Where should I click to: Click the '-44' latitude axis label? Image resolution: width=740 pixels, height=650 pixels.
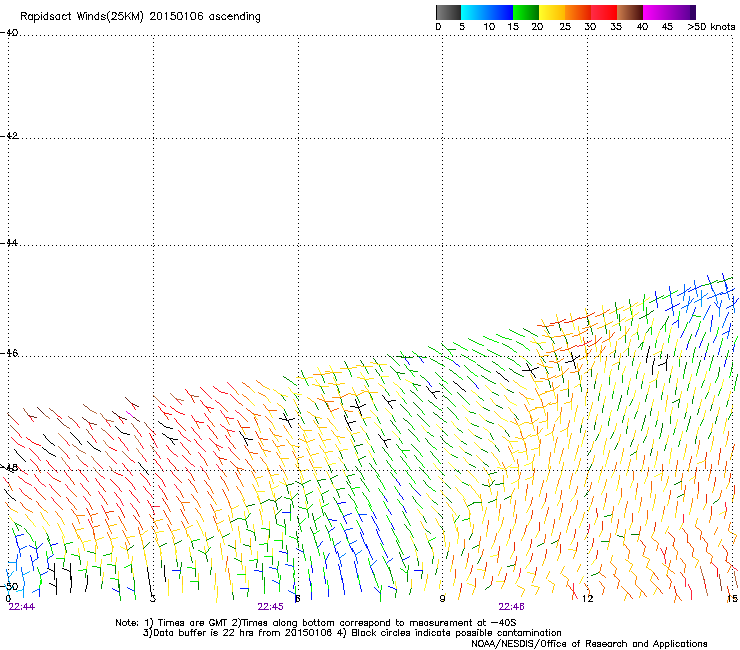pos(9,243)
